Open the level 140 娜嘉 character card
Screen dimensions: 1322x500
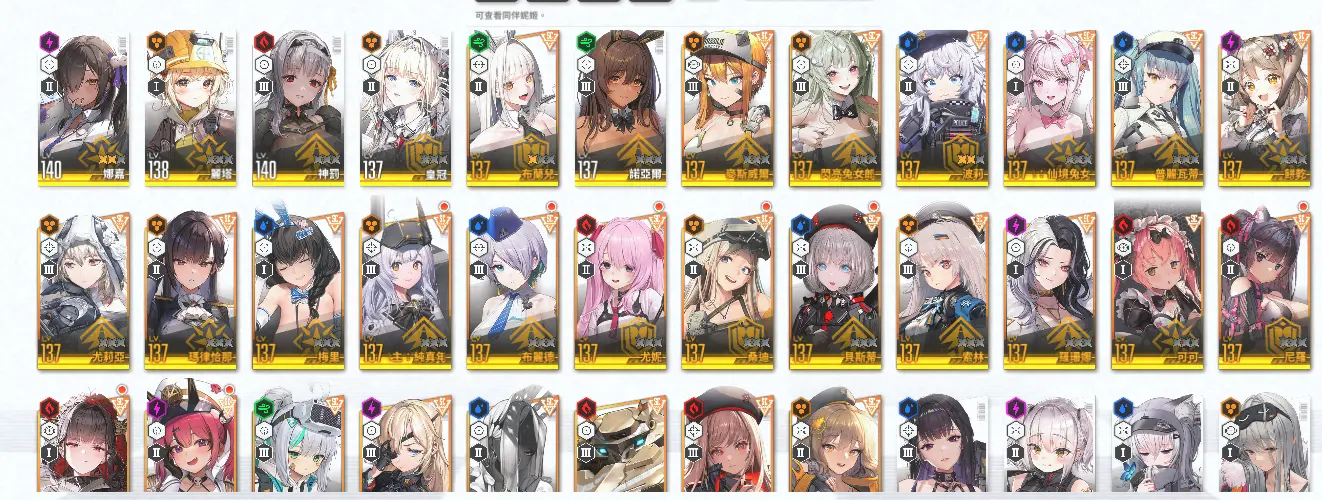click(82, 107)
